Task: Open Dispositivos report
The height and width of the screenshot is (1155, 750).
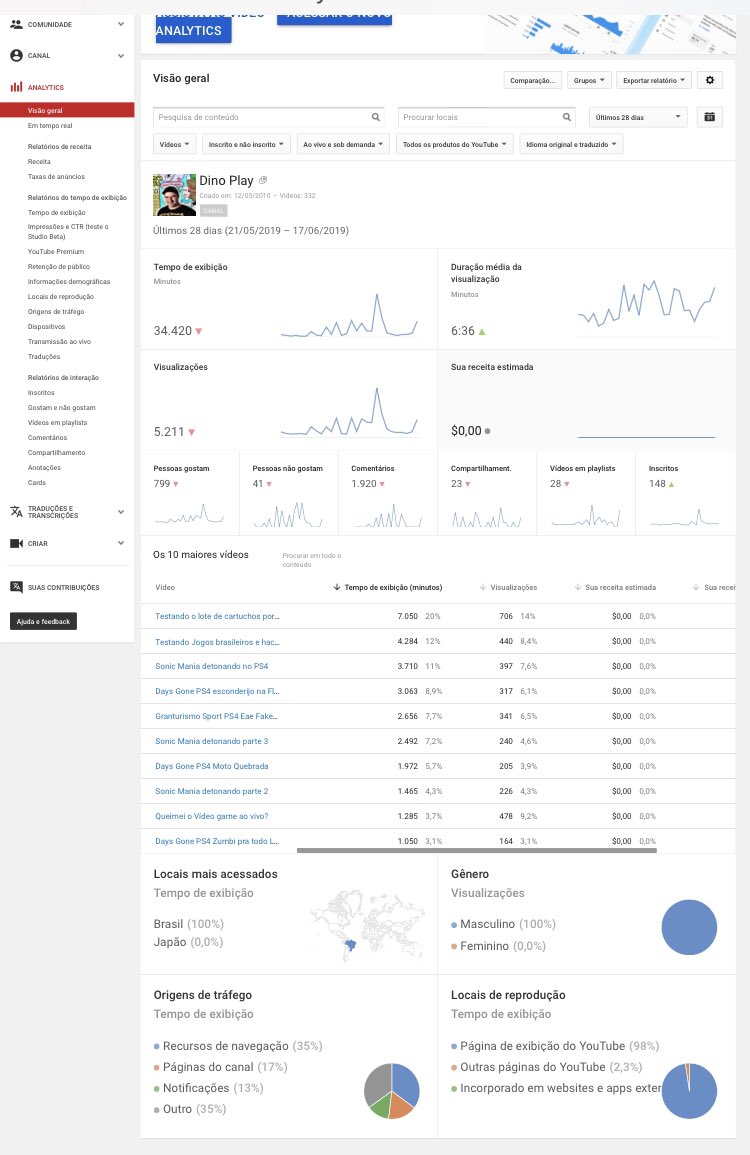Action: click(x=46, y=326)
